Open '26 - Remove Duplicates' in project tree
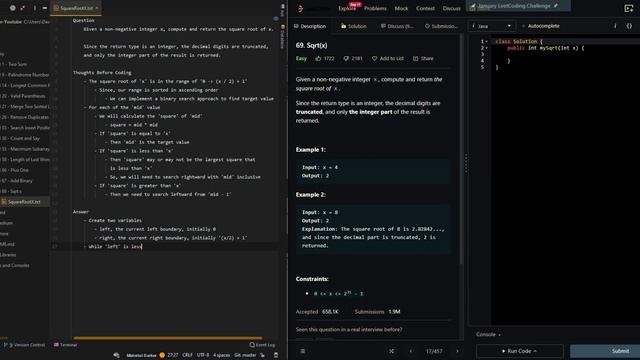This screenshot has height=360, width=640. 24,117
